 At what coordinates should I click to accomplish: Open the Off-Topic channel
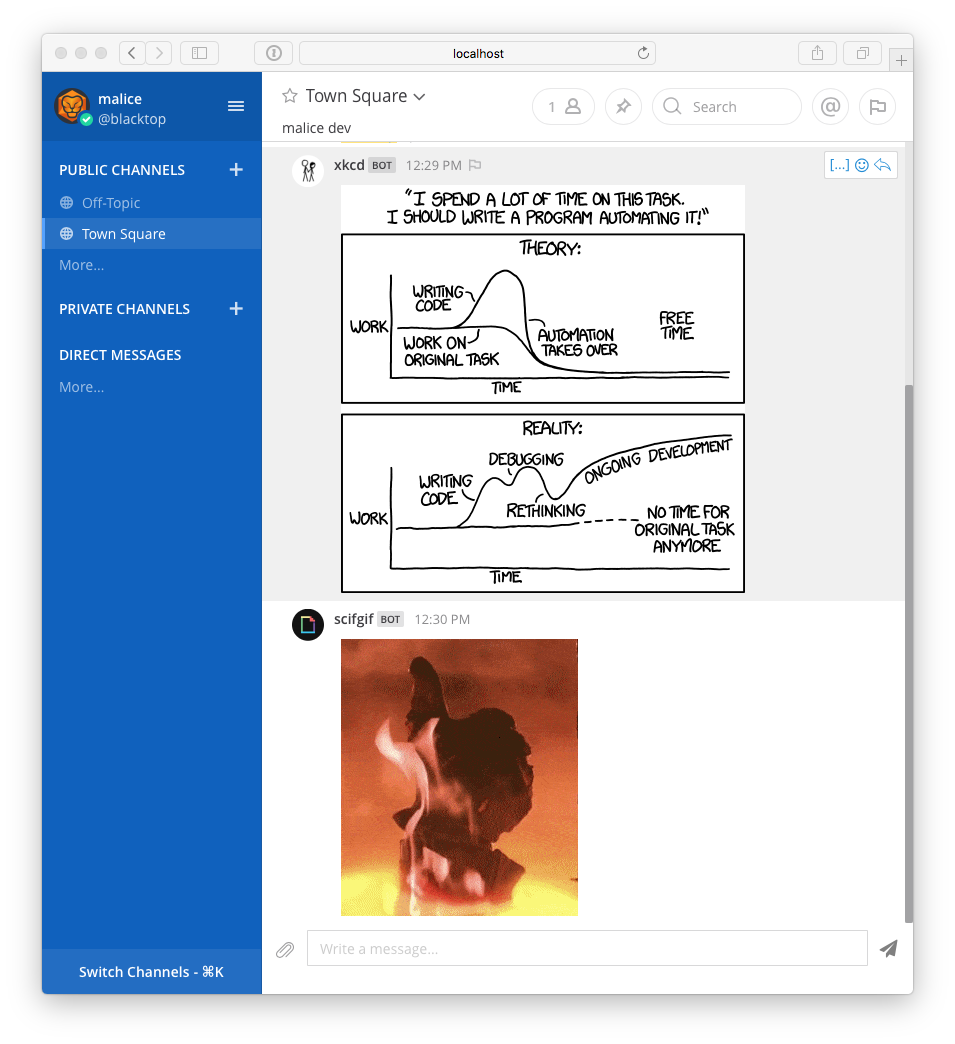coord(152,202)
